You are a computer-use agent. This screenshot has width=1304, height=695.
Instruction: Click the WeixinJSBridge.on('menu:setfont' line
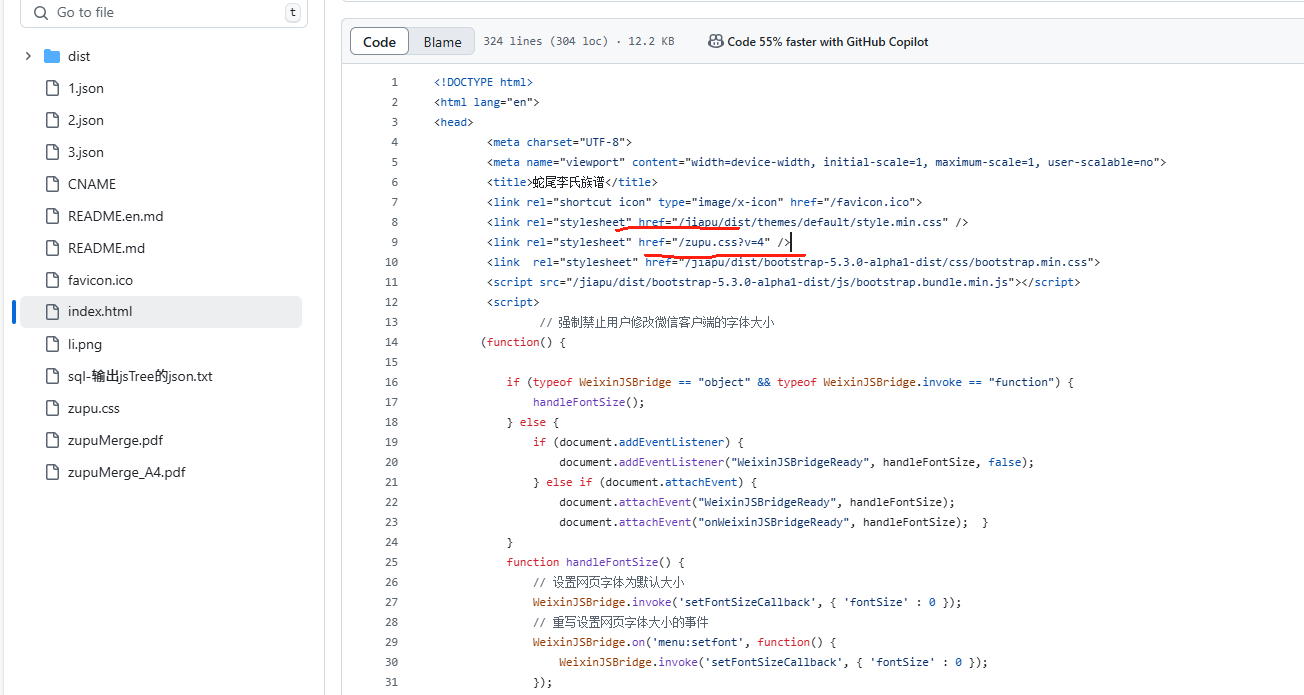point(684,642)
